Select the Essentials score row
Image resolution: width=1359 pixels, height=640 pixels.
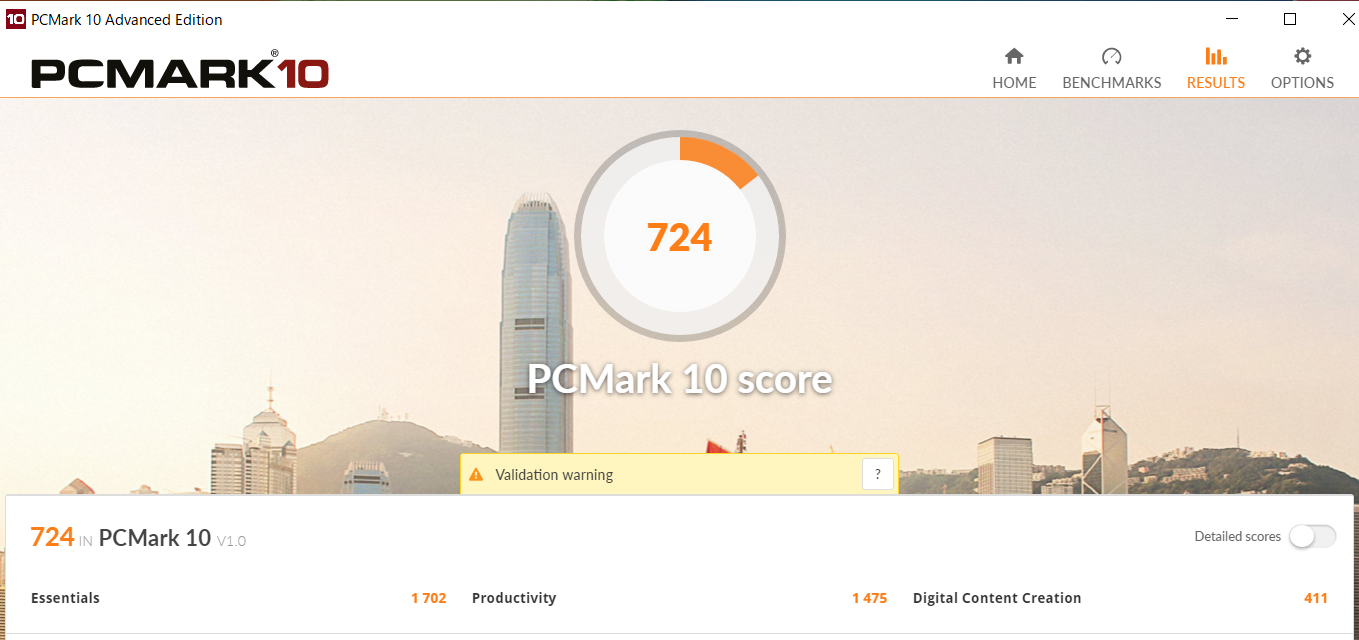pyautogui.click(x=238, y=598)
